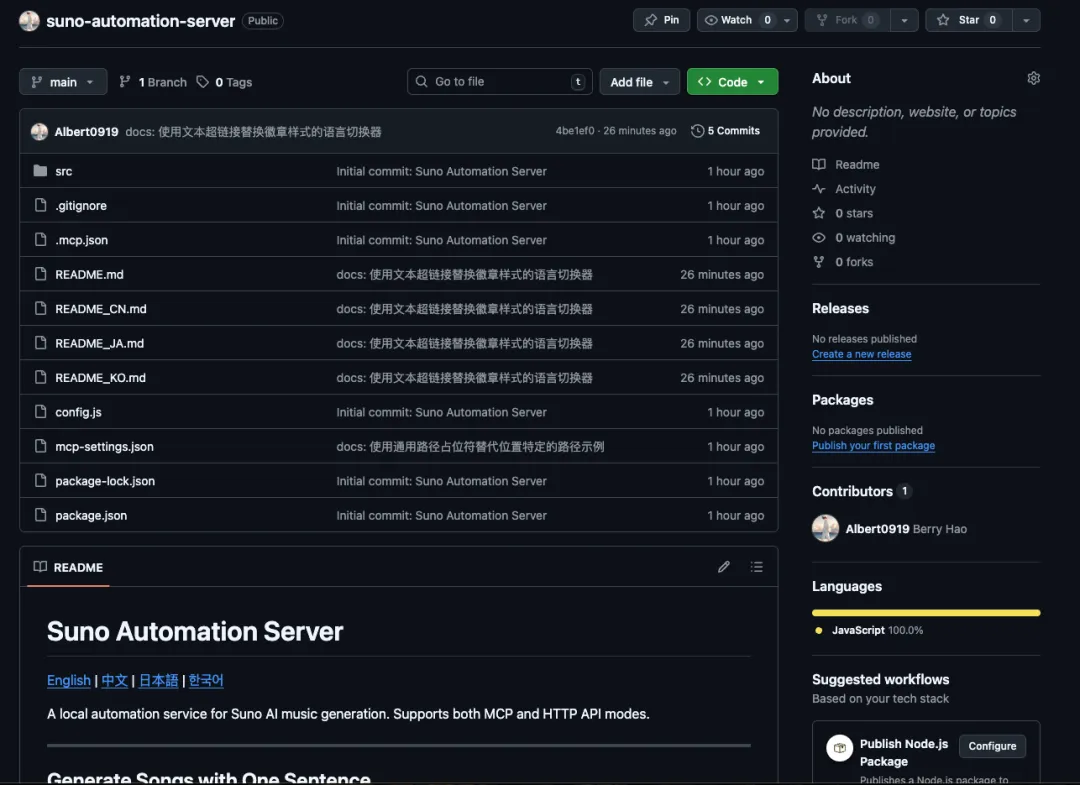Open the .mcp.json file
The width and height of the screenshot is (1080, 785).
(x=81, y=240)
